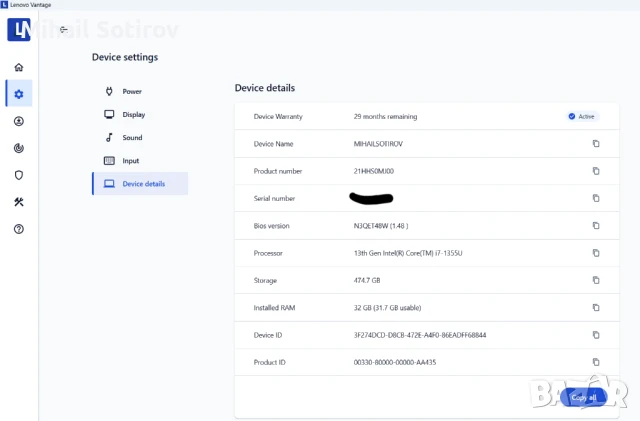Select the Device settings gear icon

pyautogui.click(x=19, y=94)
